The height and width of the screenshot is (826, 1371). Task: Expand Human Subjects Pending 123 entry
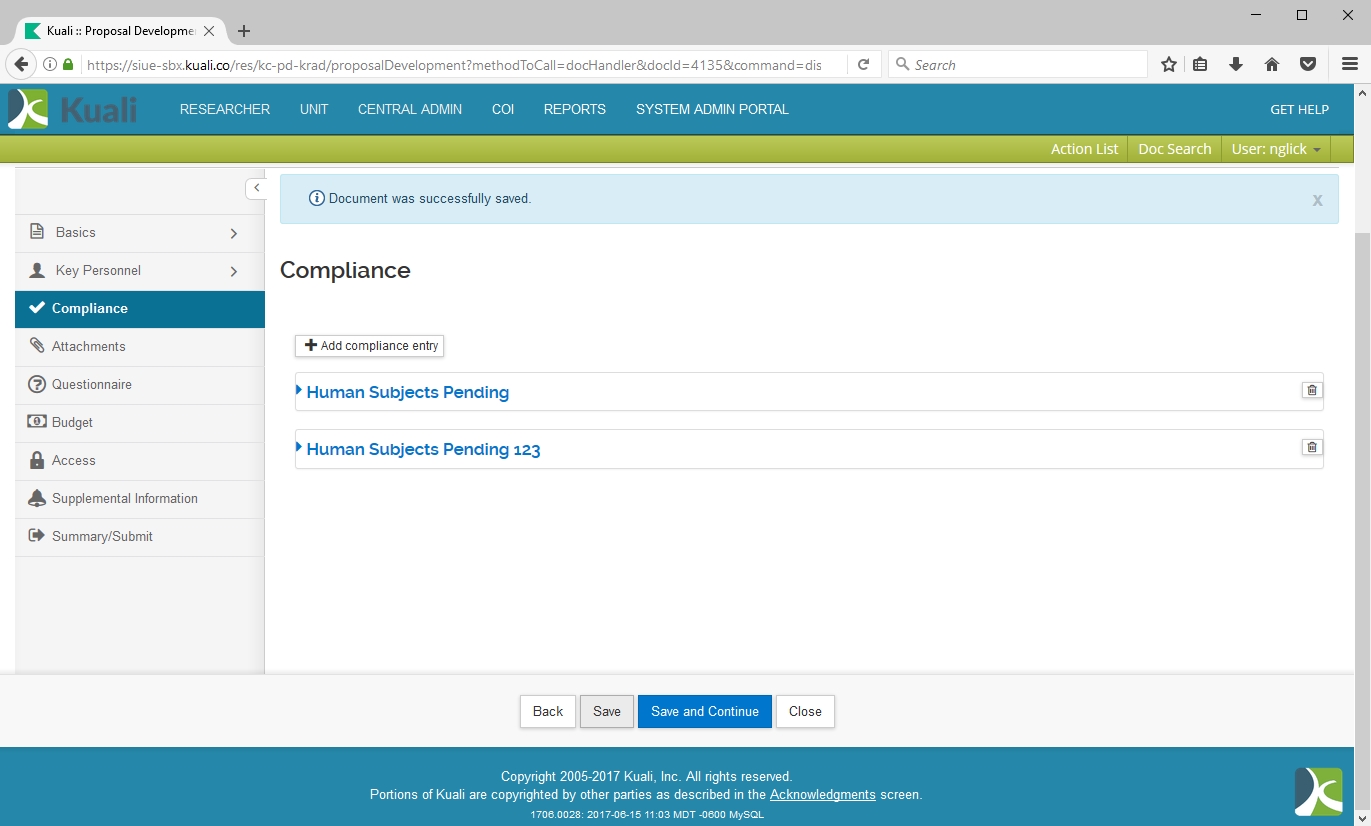click(x=423, y=450)
